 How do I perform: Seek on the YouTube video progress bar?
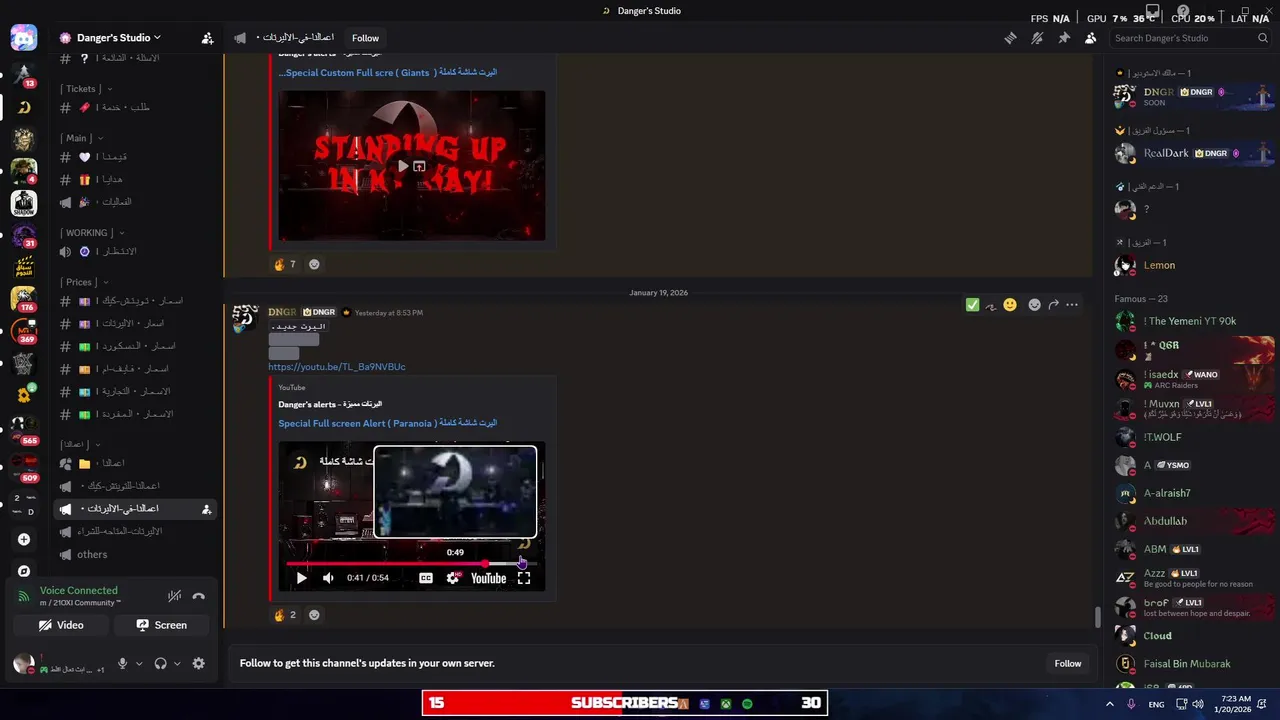412,564
